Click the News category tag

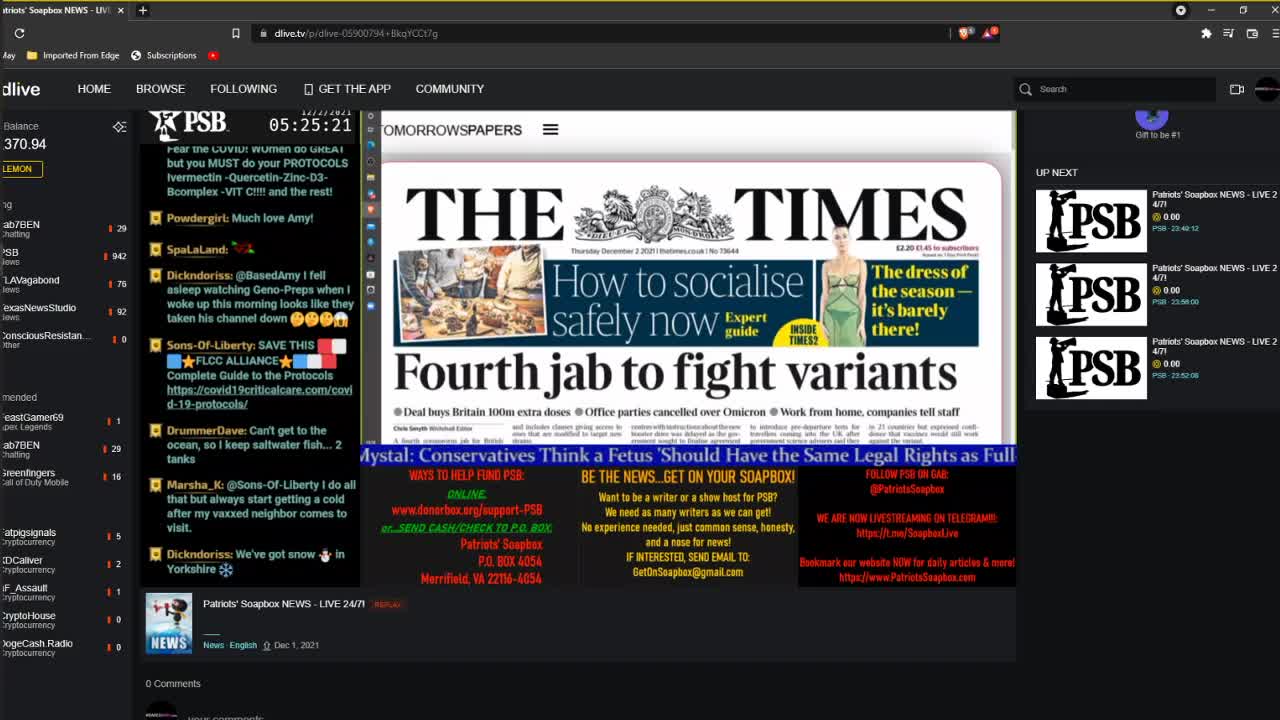pos(213,645)
